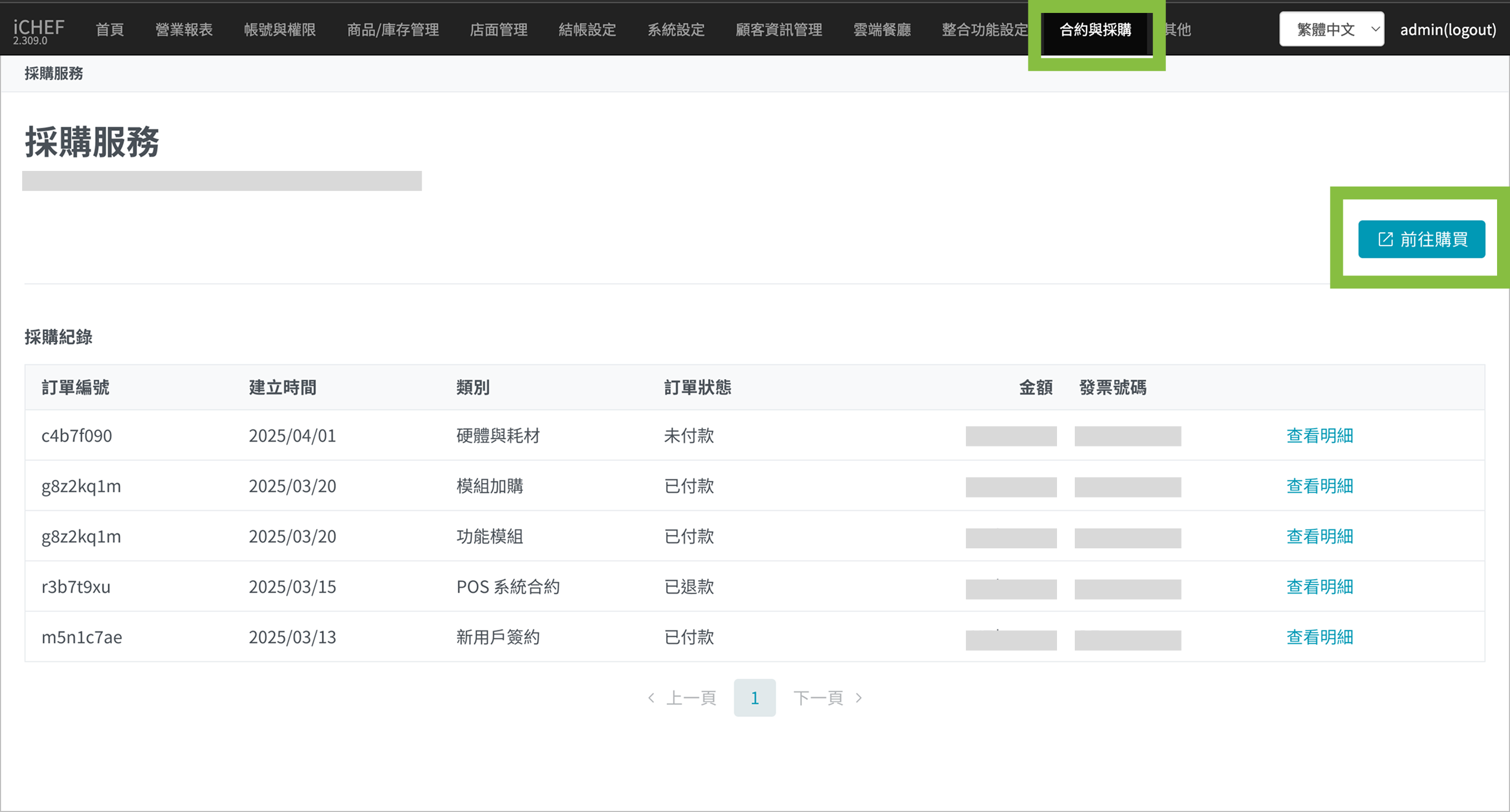1510x812 pixels.
Task: View details for order r3b7t9xu
Action: (1319, 587)
